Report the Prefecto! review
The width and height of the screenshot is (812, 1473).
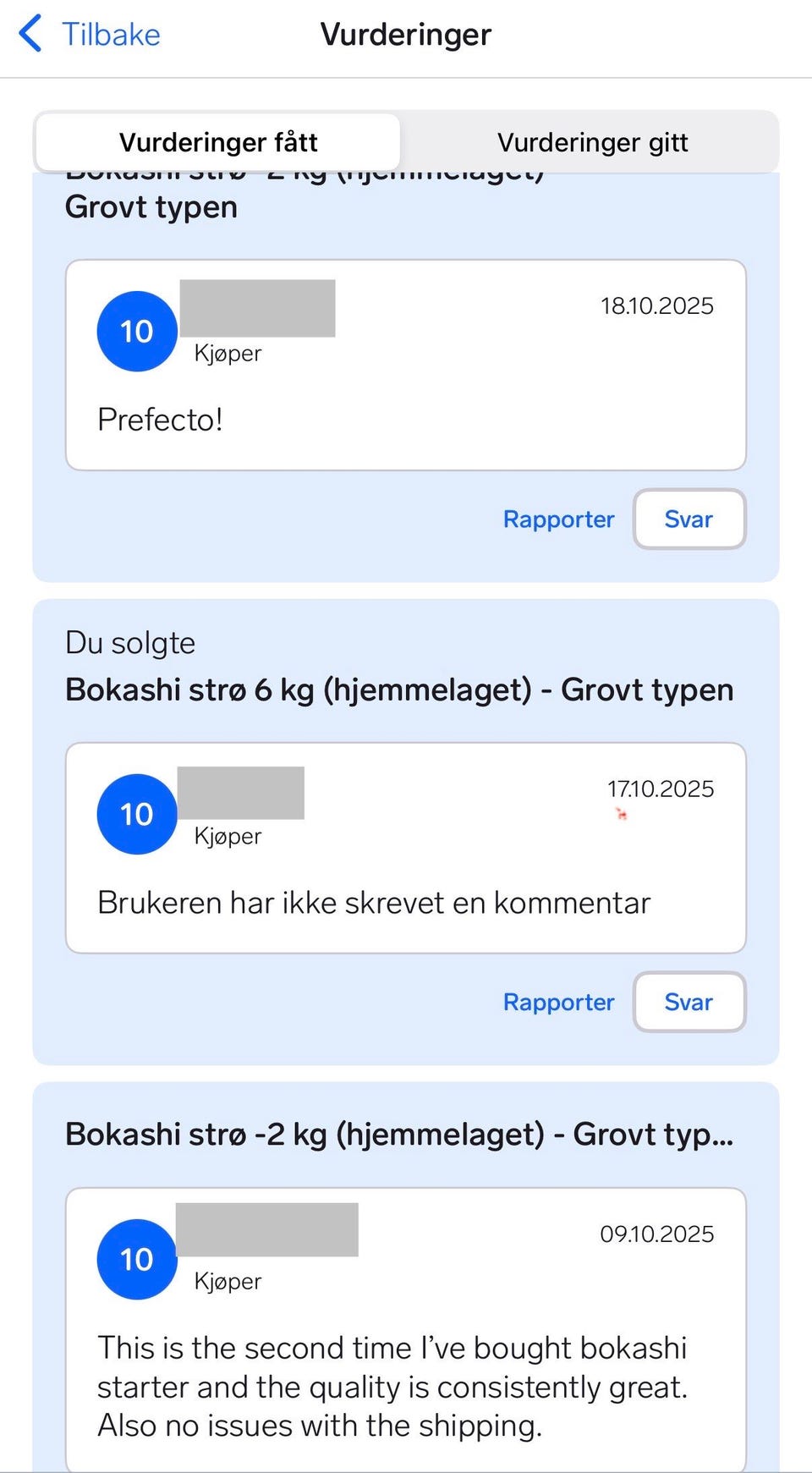coord(558,519)
